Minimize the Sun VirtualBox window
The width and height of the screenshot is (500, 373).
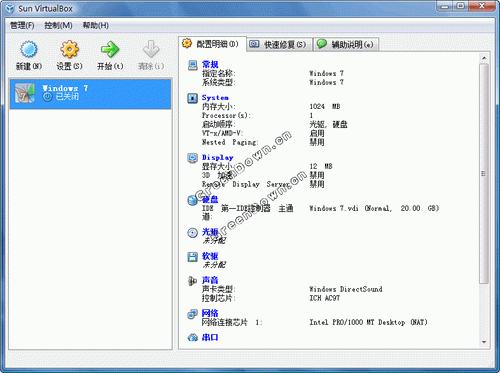pyautogui.click(x=445, y=6)
